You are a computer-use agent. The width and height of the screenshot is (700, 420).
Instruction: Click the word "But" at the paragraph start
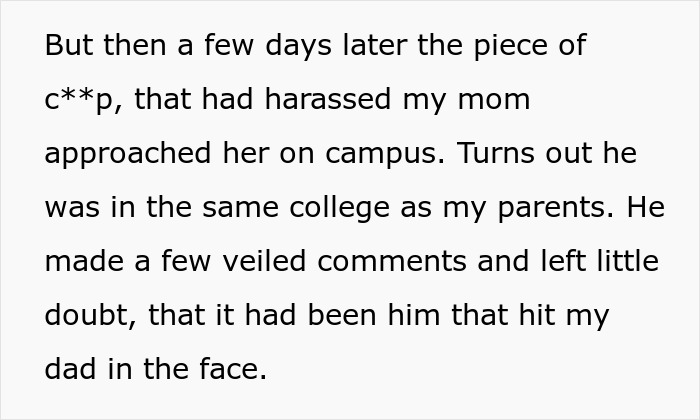tap(68, 46)
